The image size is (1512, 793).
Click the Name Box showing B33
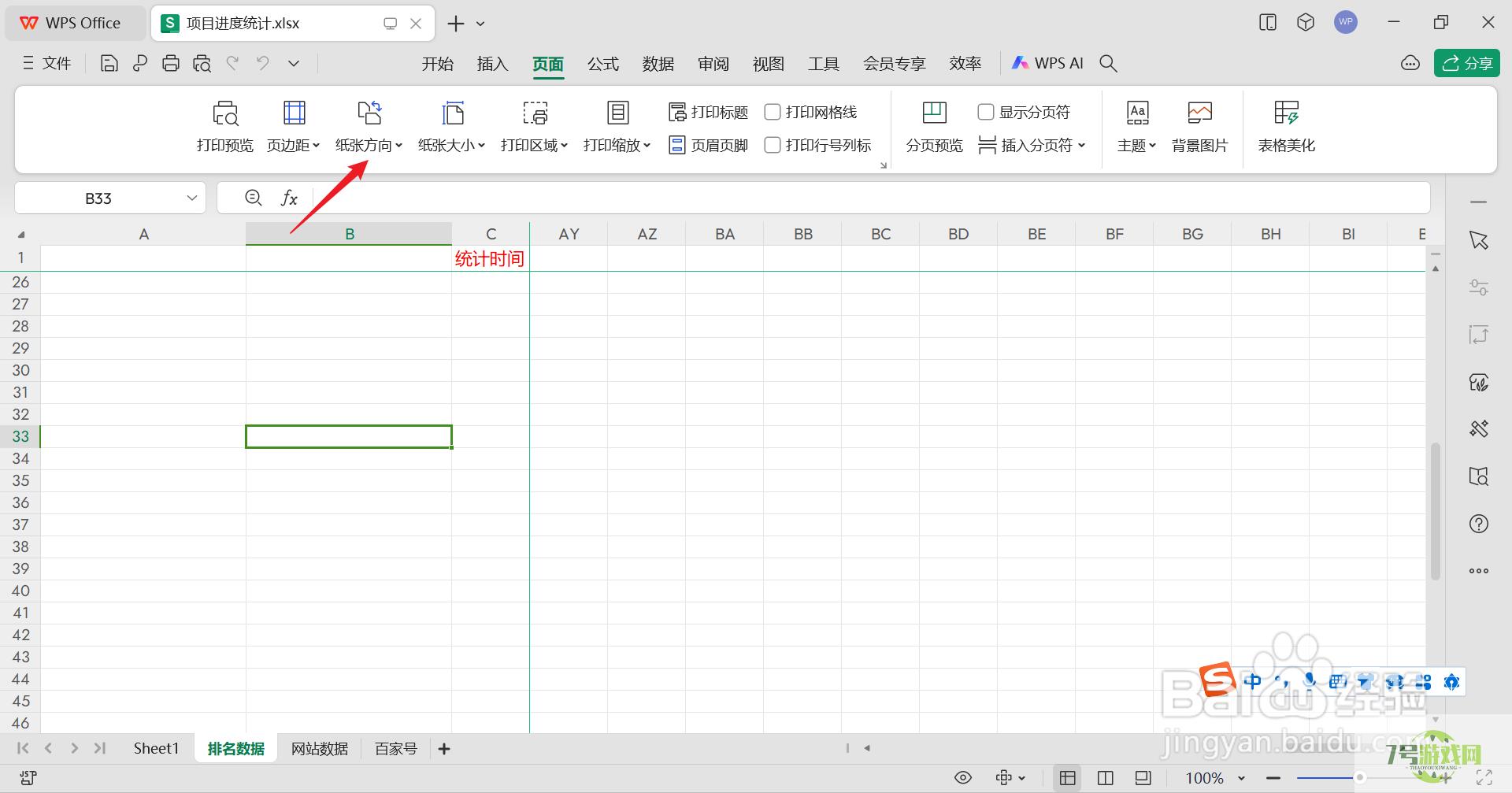[98, 198]
